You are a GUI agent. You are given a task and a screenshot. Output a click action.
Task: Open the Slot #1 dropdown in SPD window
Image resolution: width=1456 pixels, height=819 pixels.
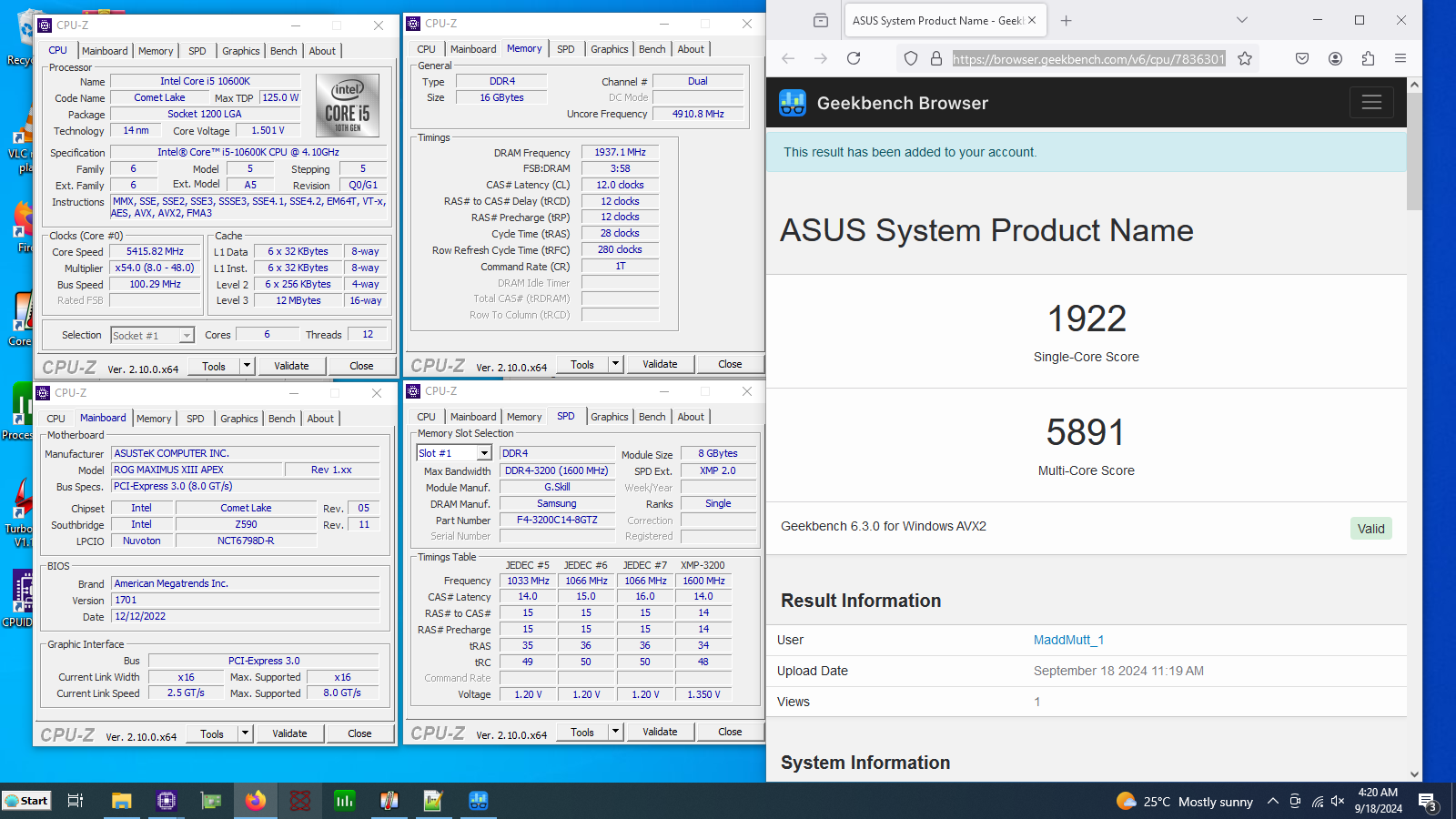click(x=454, y=453)
